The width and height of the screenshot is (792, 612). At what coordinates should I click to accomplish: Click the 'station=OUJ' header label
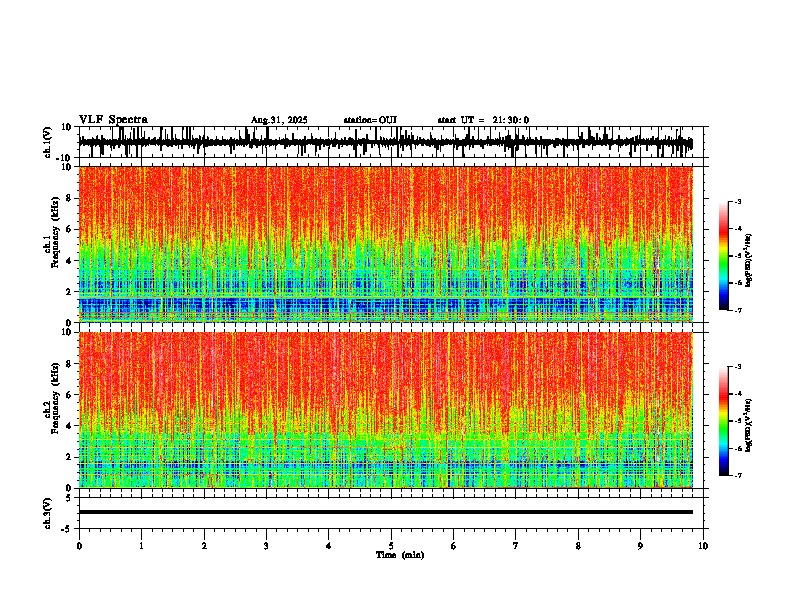click(x=370, y=120)
